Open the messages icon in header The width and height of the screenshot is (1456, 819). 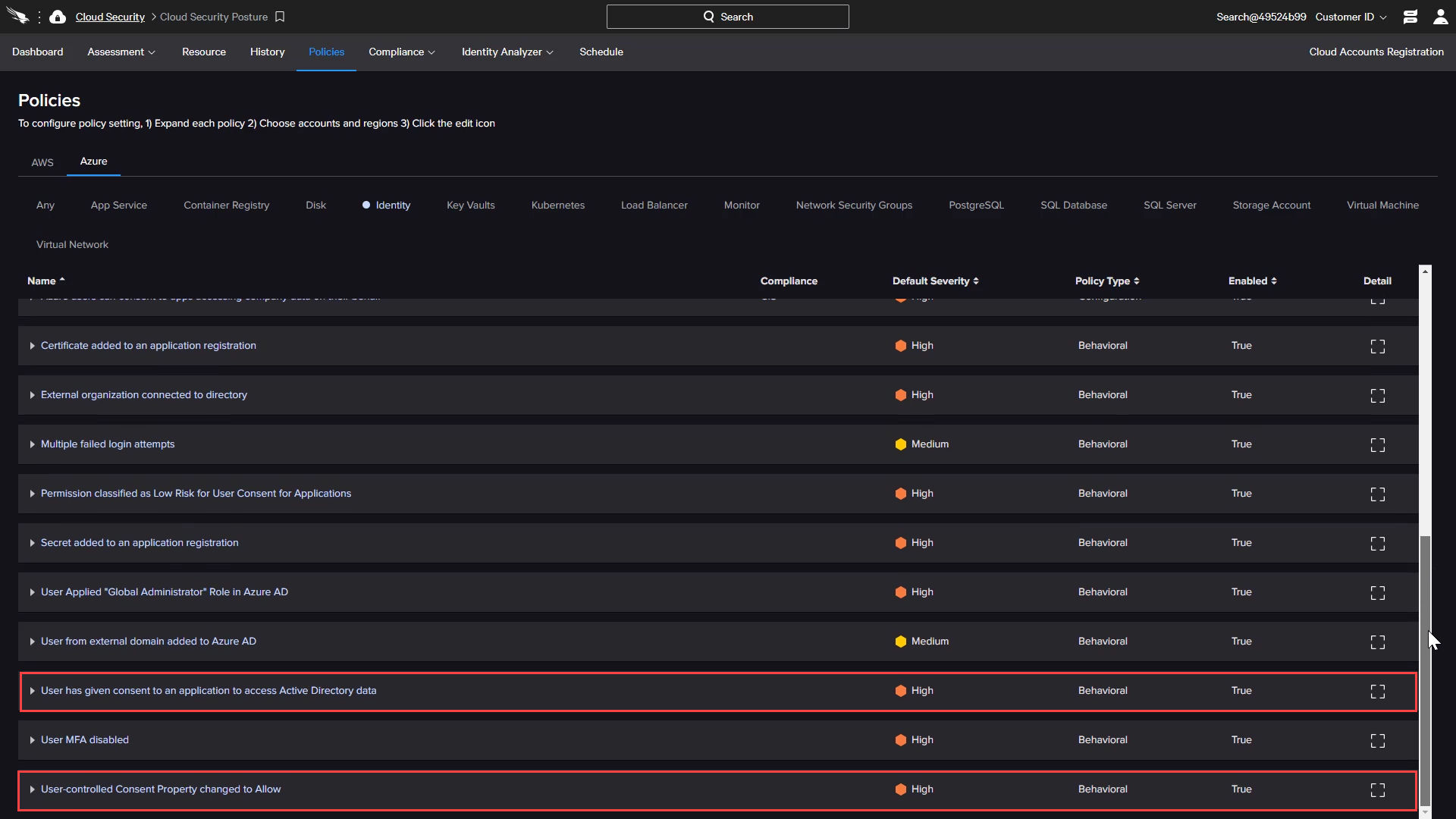(1410, 17)
